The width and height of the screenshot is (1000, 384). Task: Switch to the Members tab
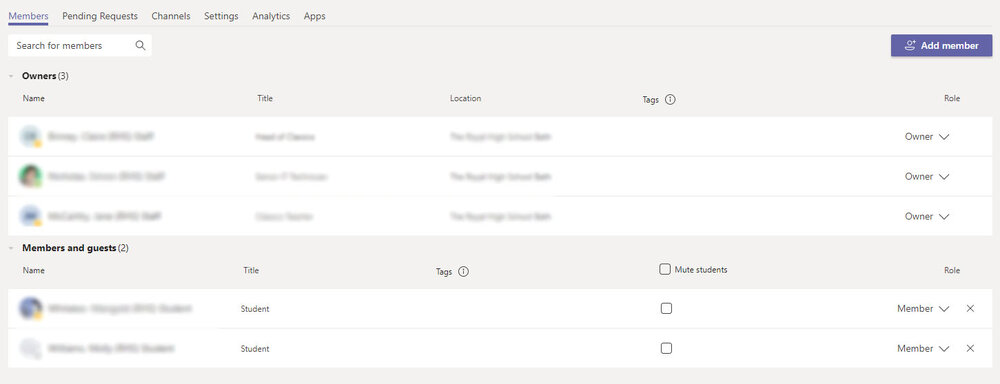click(28, 16)
